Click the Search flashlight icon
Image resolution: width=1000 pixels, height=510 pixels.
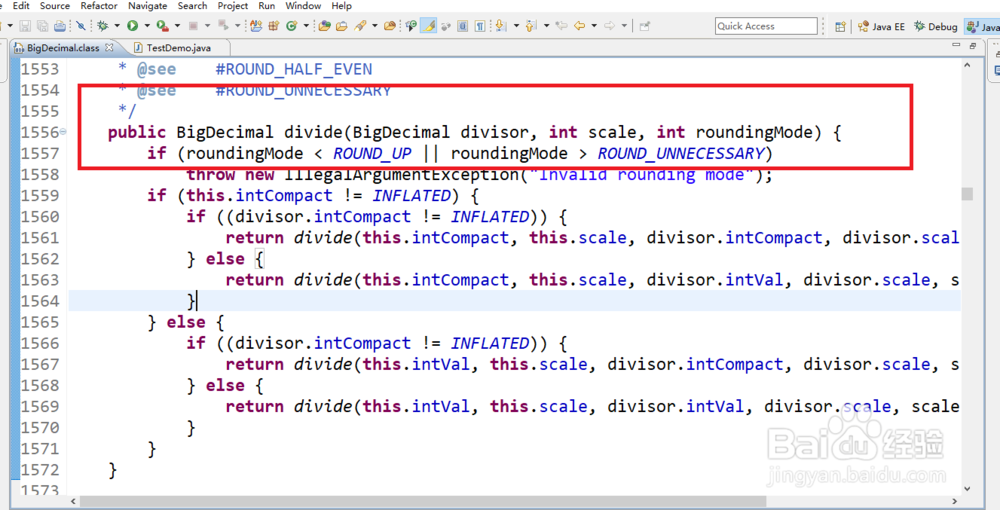click(360, 26)
